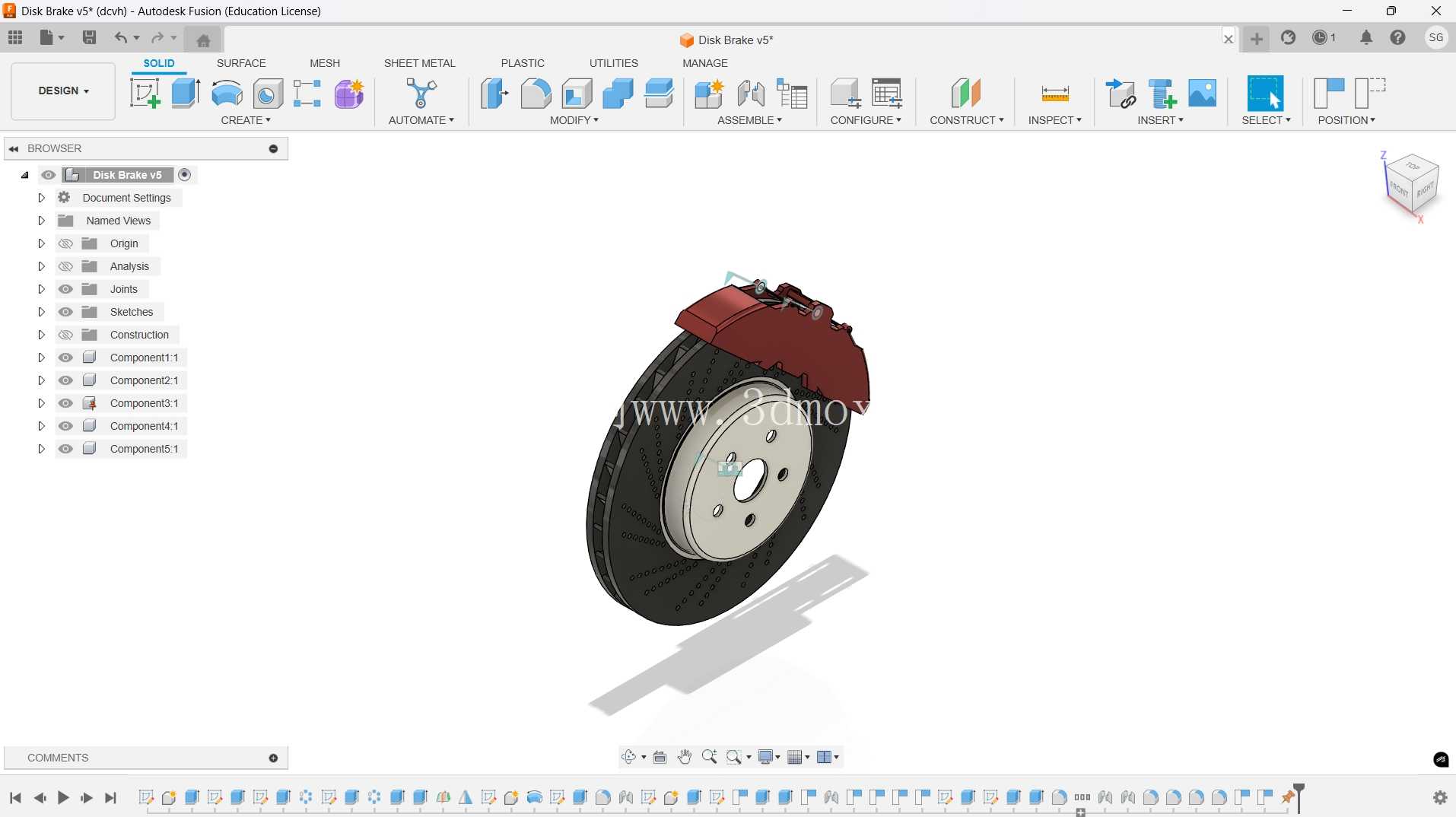Toggle visibility of Component3:1
This screenshot has width=1456, height=817.
pos(66,403)
